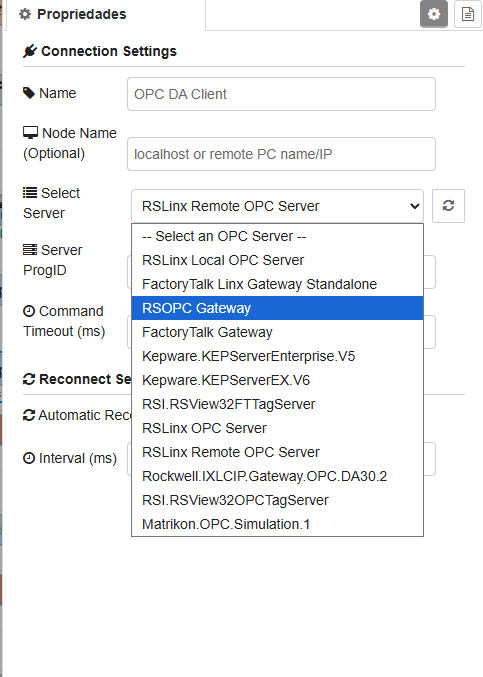This screenshot has width=483, height=677.
Task: Click the Command Timeout (ms) label
Action: click(x=64, y=321)
